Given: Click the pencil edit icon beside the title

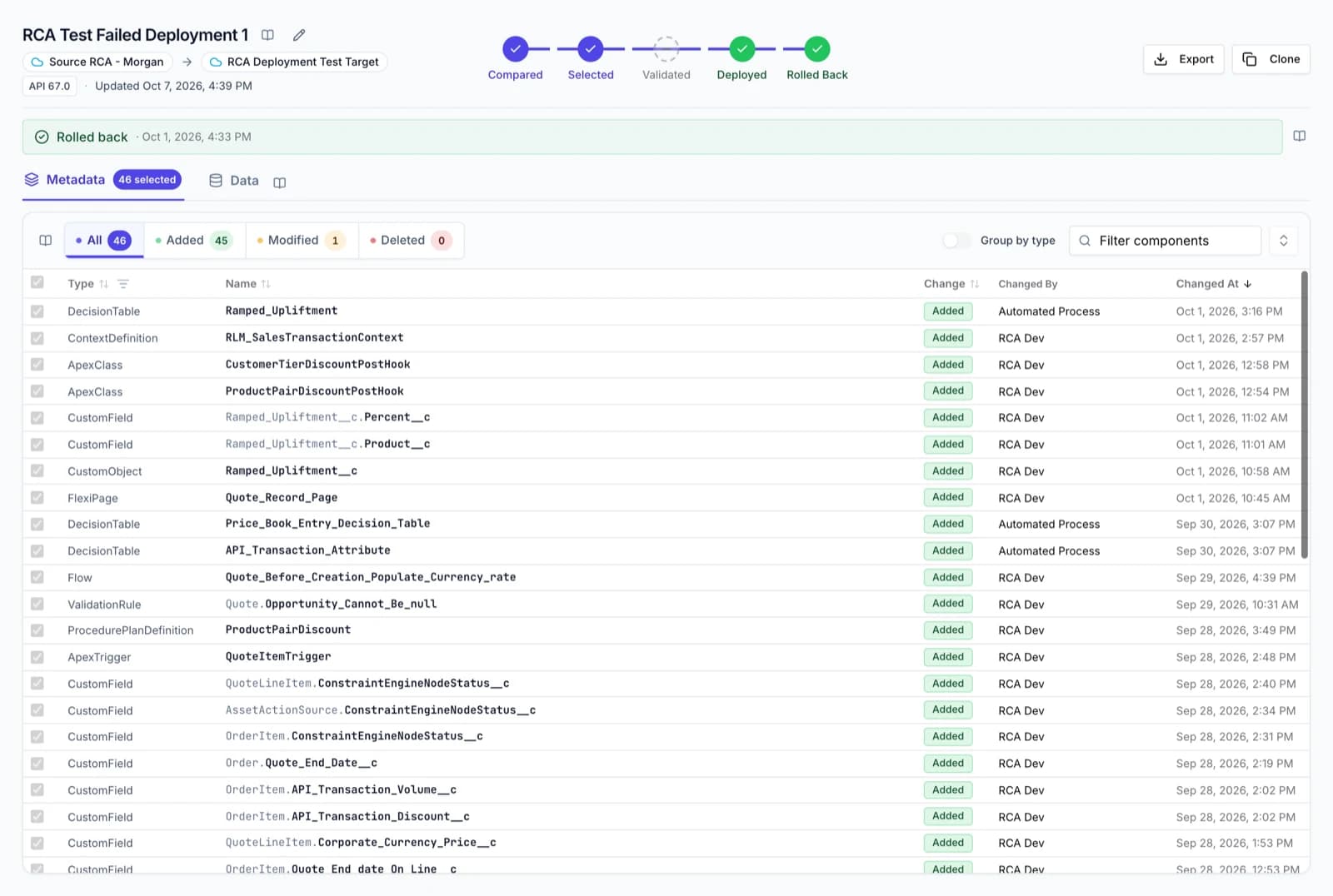Looking at the screenshot, I should coord(299,35).
